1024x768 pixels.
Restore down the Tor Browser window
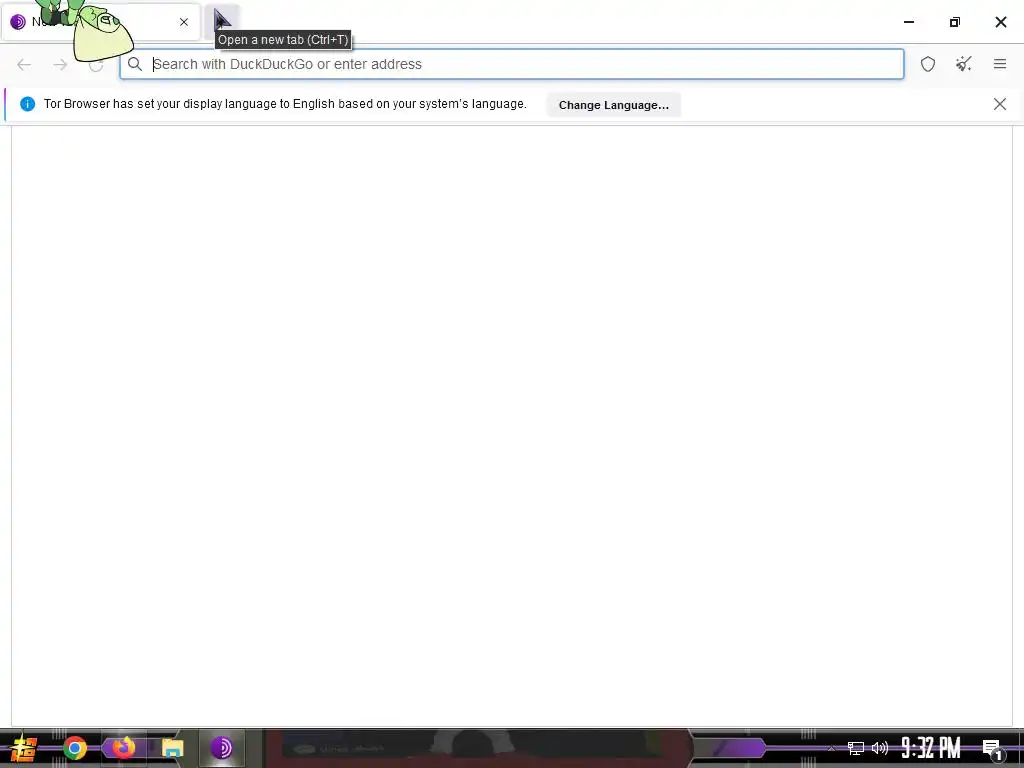(x=955, y=22)
